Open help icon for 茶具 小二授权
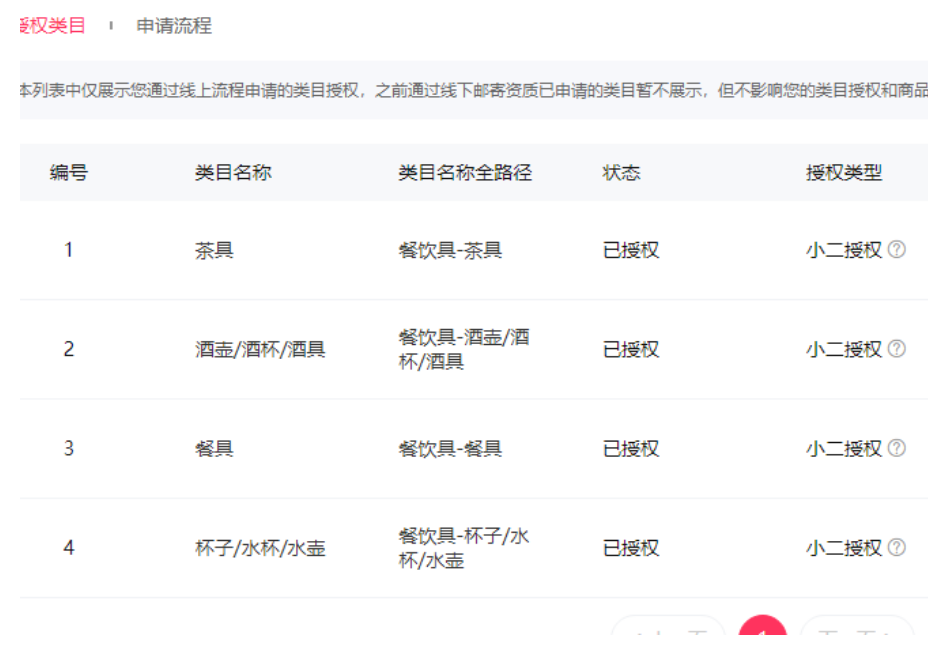Viewport: 928px width, 657px height. [x=897, y=250]
